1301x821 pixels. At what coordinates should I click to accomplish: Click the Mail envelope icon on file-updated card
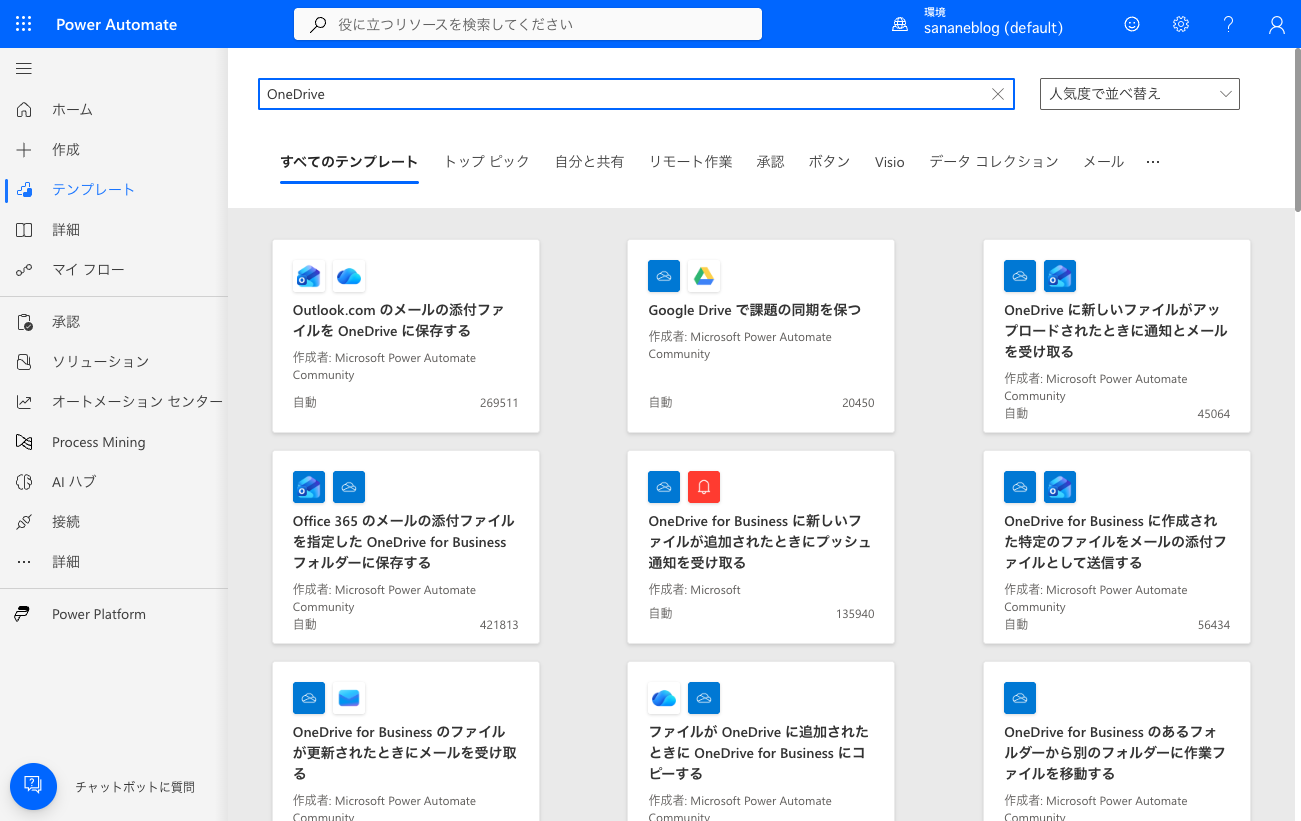(348, 698)
